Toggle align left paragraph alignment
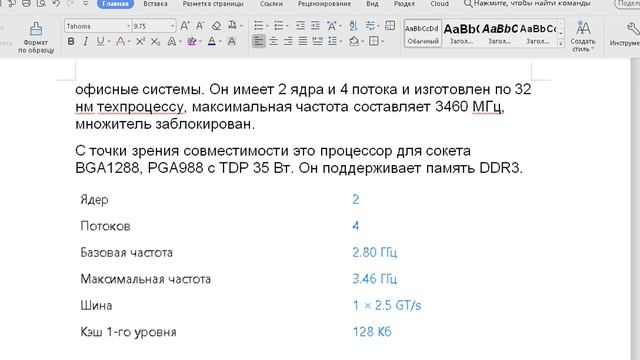The image size is (640, 360). (x=258, y=41)
